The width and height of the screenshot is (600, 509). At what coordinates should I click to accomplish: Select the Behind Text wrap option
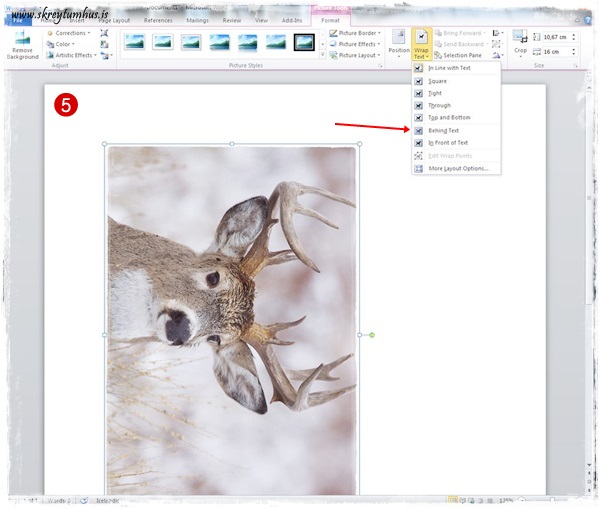pos(445,130)
